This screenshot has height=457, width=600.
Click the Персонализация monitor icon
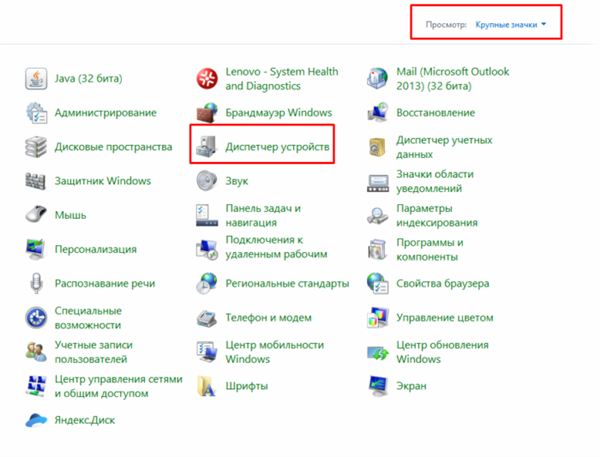[36, 249]
